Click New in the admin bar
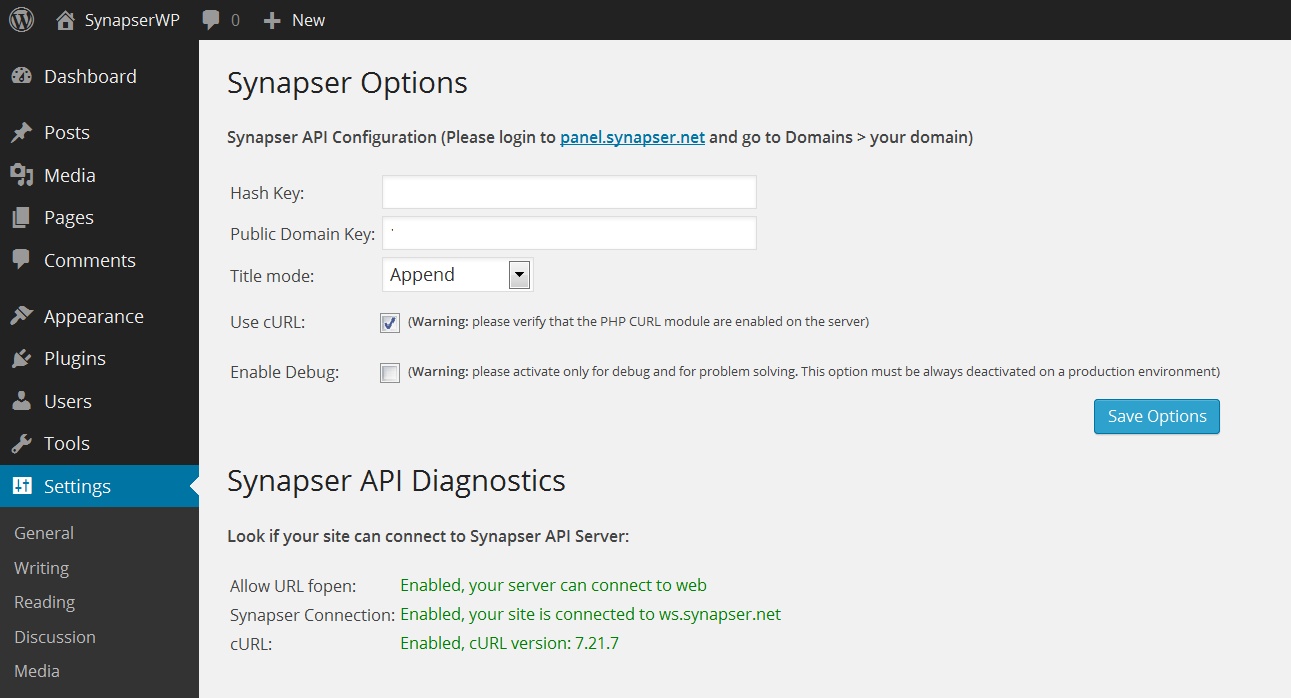Viewport: 1291px width, 698px height. tap(308, 20)
